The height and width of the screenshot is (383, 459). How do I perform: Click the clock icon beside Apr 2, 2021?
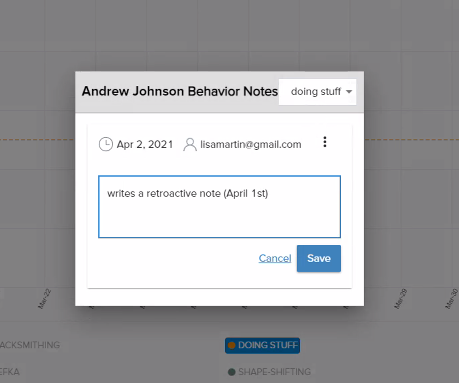(x=106, y=144)
